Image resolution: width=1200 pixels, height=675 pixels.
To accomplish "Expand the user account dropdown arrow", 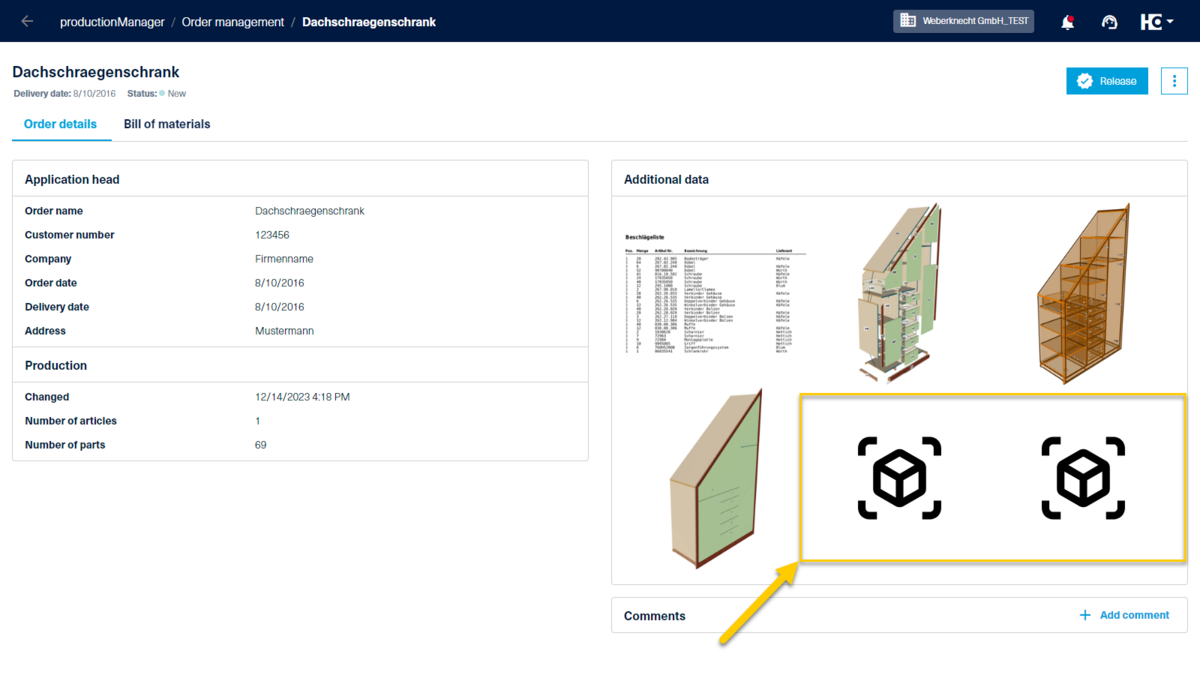I will (x=1169, y=21).
